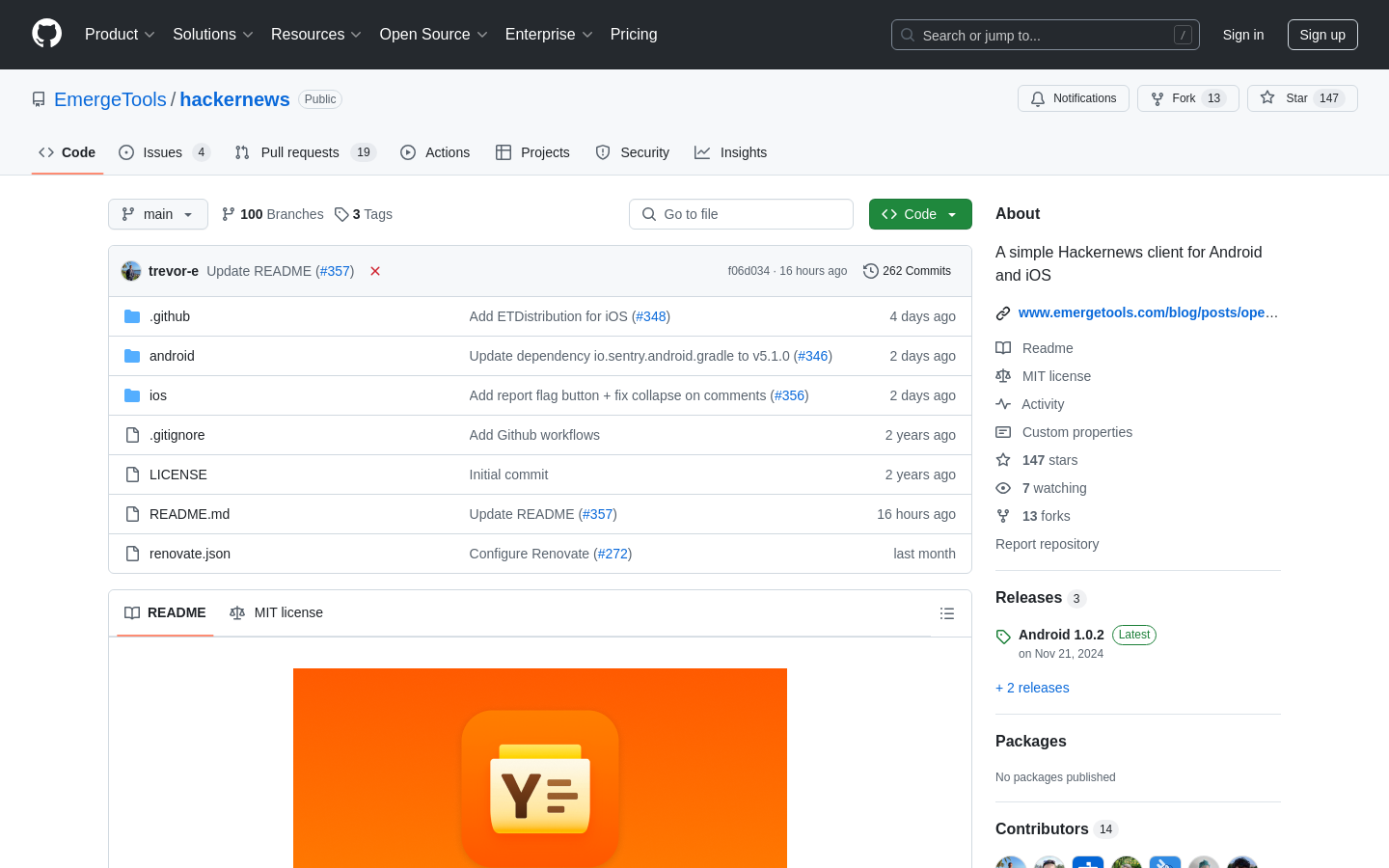Expand the Product menu
Screen dimensions: 1389x868
point(120,34)
